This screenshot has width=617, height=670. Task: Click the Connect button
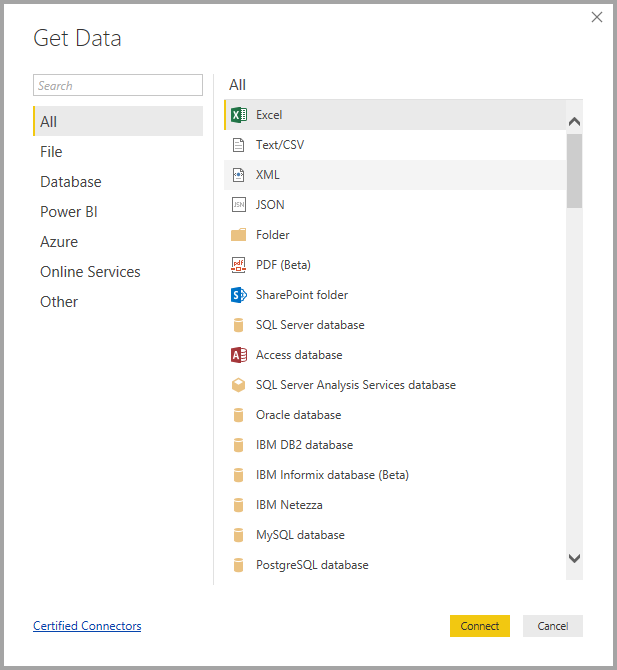click(480, 626)
